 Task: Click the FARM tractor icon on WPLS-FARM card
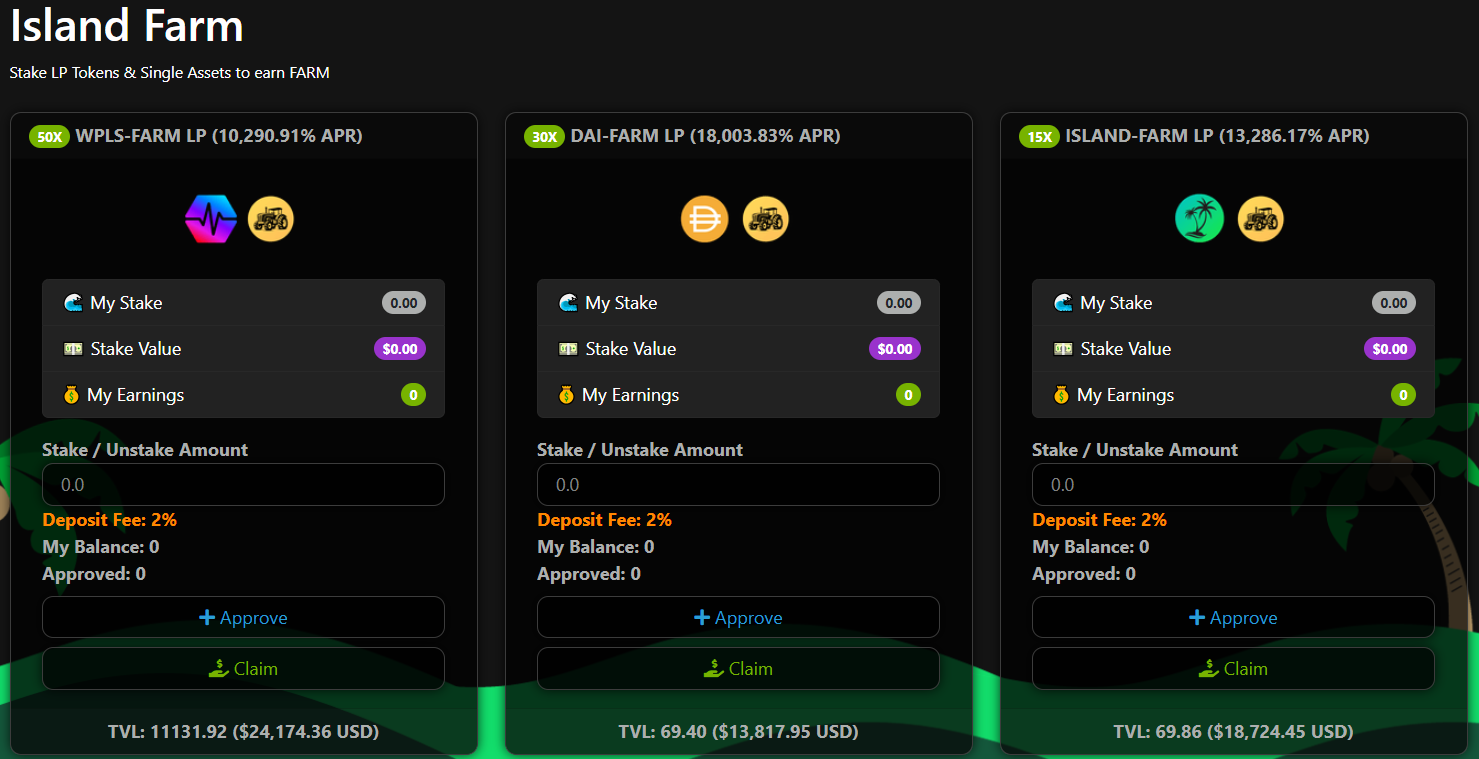(x=271, y=218)
